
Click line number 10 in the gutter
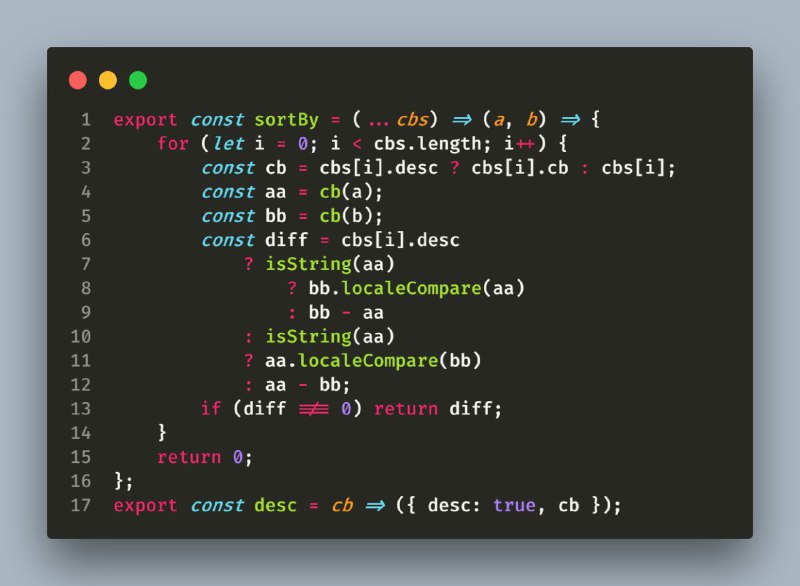[81, 337]
